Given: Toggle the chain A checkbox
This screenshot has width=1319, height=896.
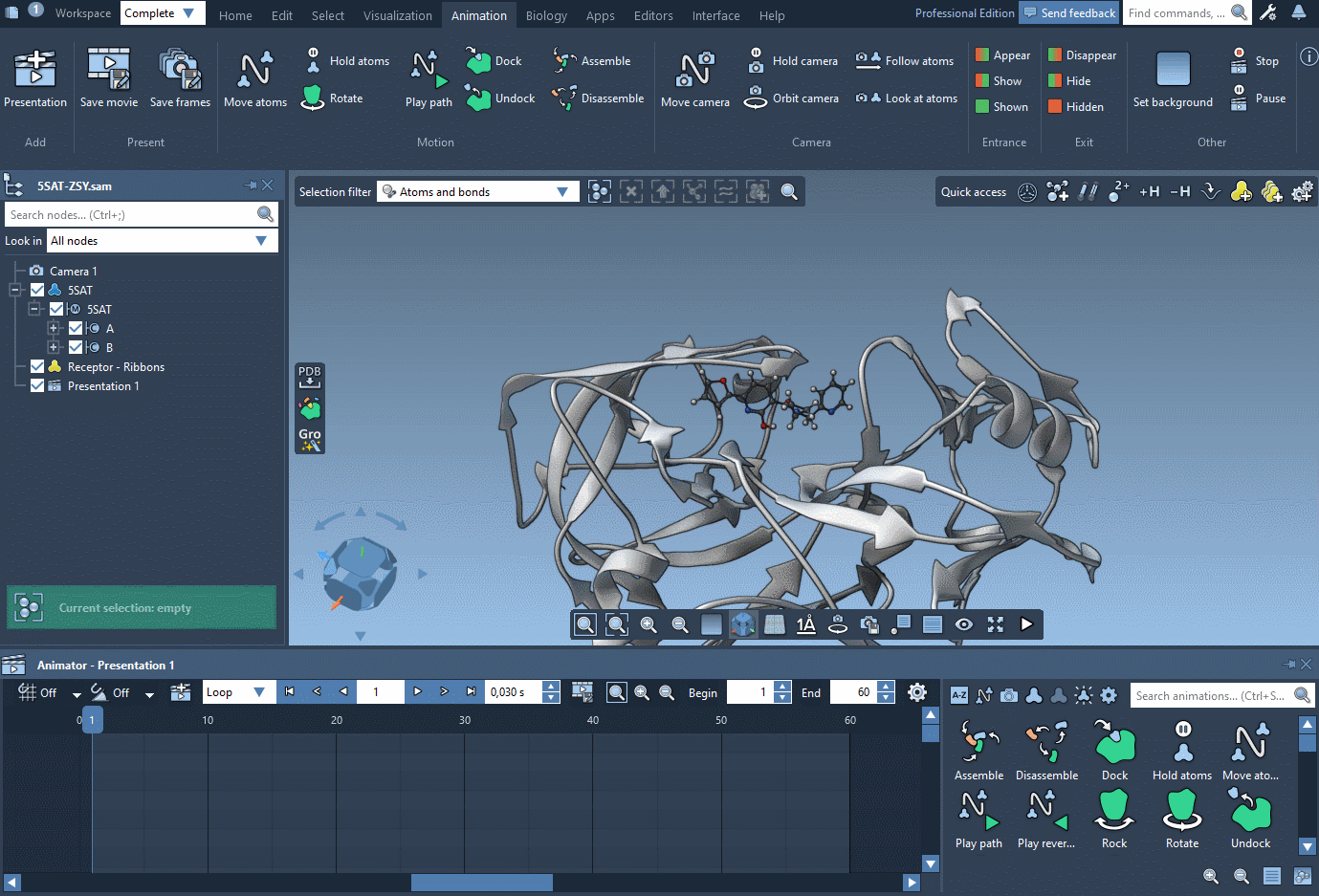Looking at the screenshot, I should coord(76,328).
